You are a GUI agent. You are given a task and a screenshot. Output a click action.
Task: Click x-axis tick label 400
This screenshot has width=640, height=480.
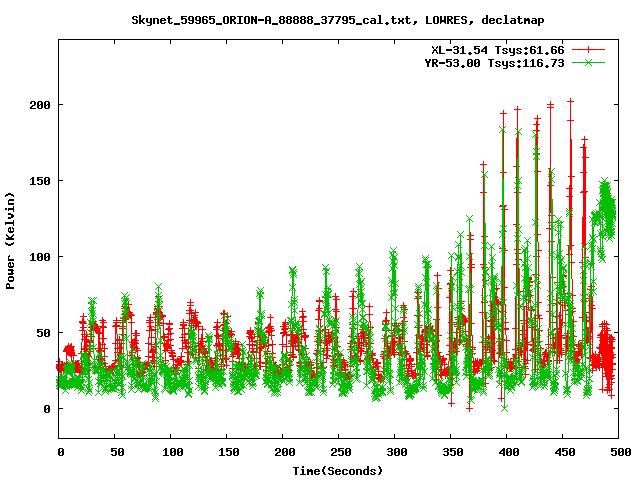tap(509, 452)
